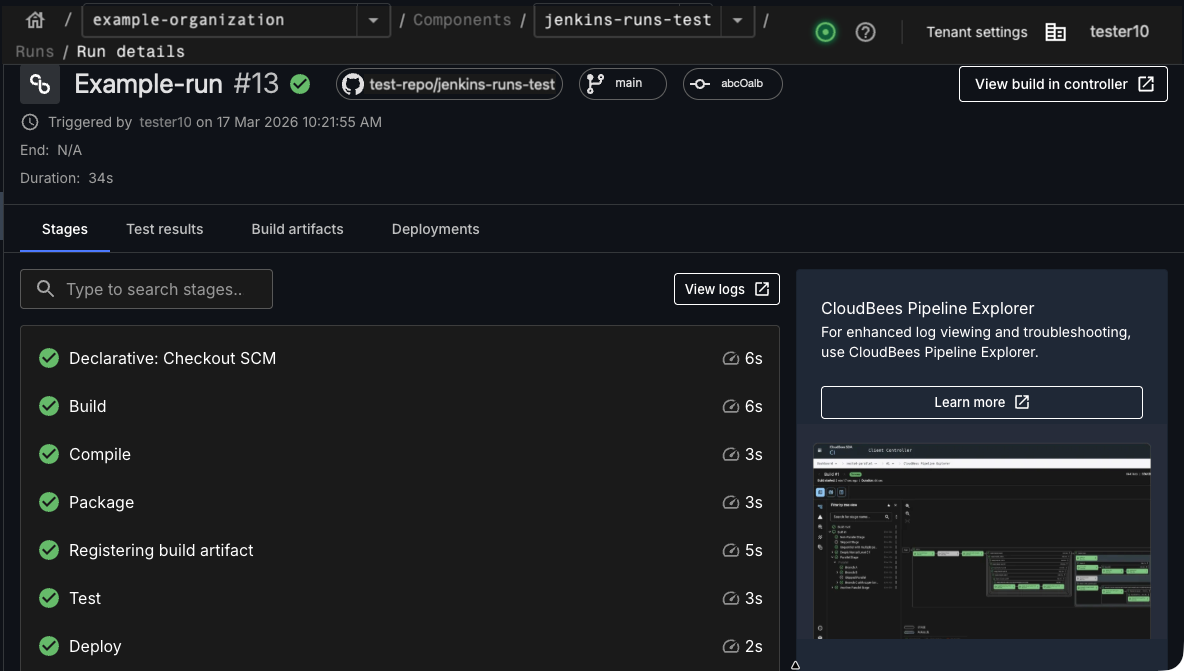Click the green status indicator icon
Screen dimensions: 1184x671
click(825, 32)
